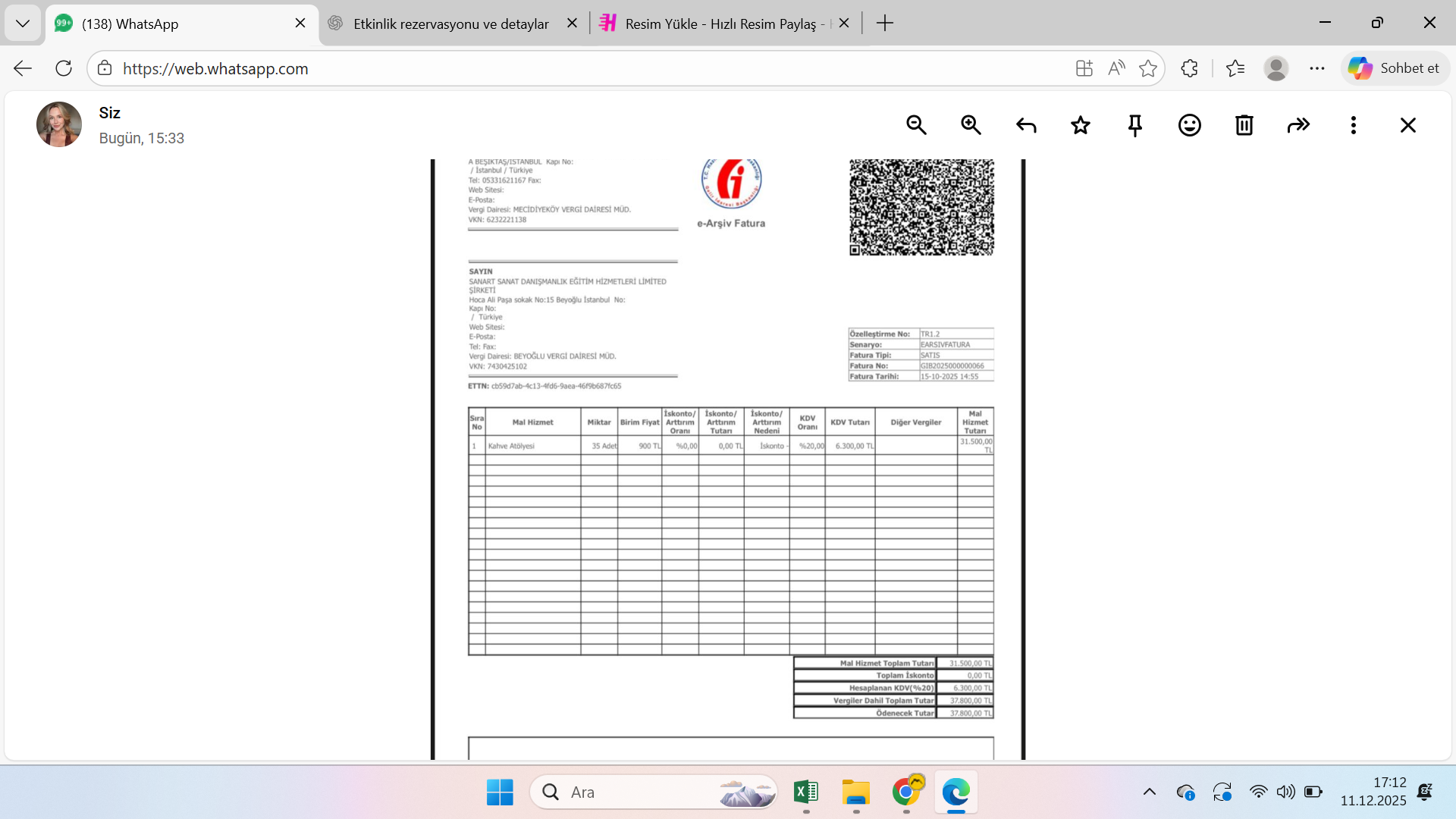Star the image message
Image resolution: width=1456 pixels, height=819 pixels.
click(1081, 125)
